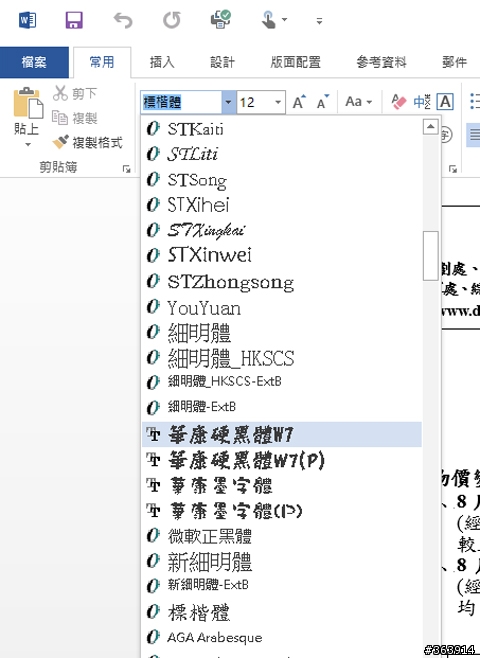Click the 複製格式 format painter
This screenshot has width=480, height=658.
(x=87, y=142)
